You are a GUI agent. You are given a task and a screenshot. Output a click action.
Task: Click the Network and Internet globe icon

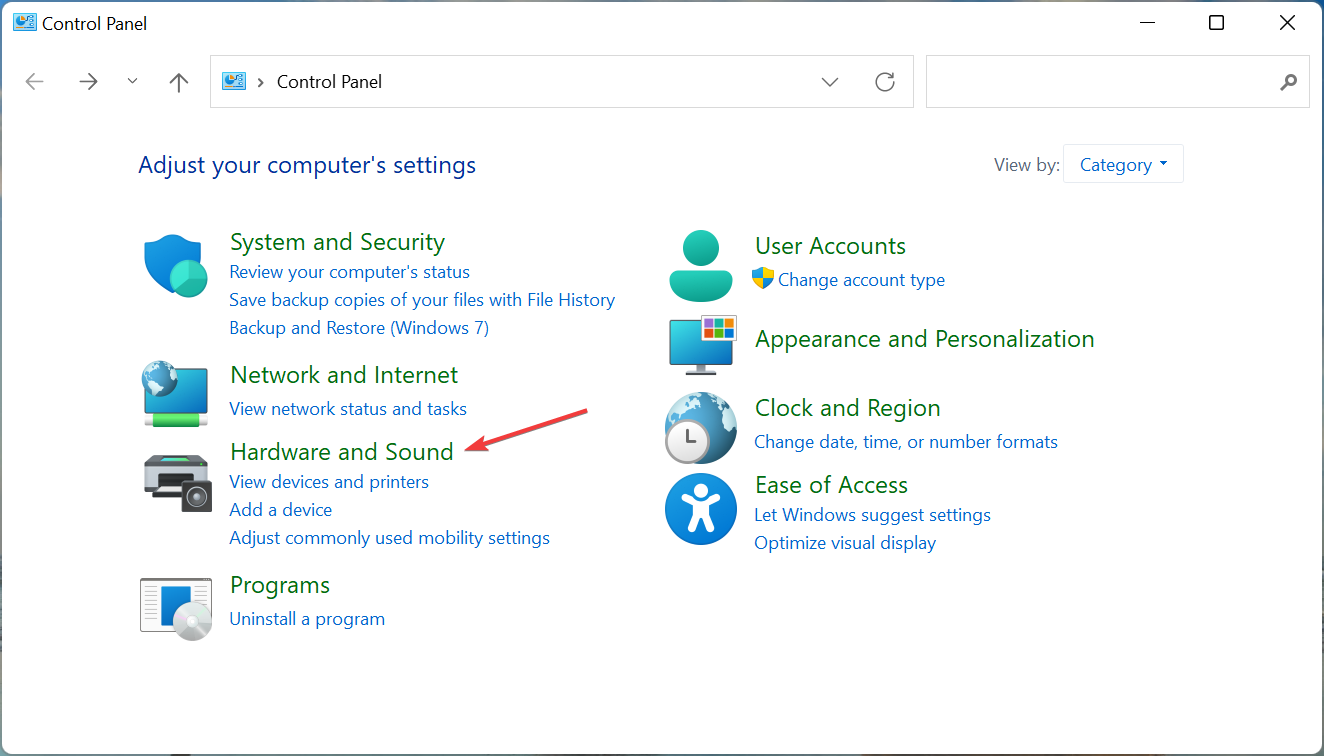(176, 394)
